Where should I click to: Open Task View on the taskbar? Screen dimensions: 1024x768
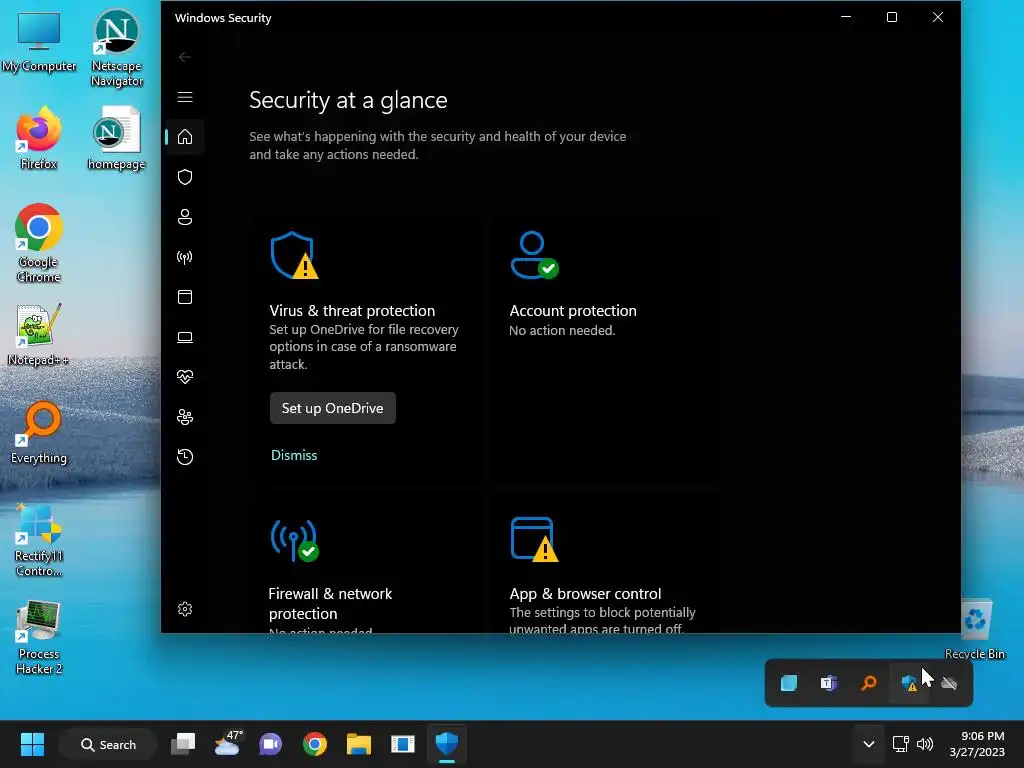tap(183, 744)
